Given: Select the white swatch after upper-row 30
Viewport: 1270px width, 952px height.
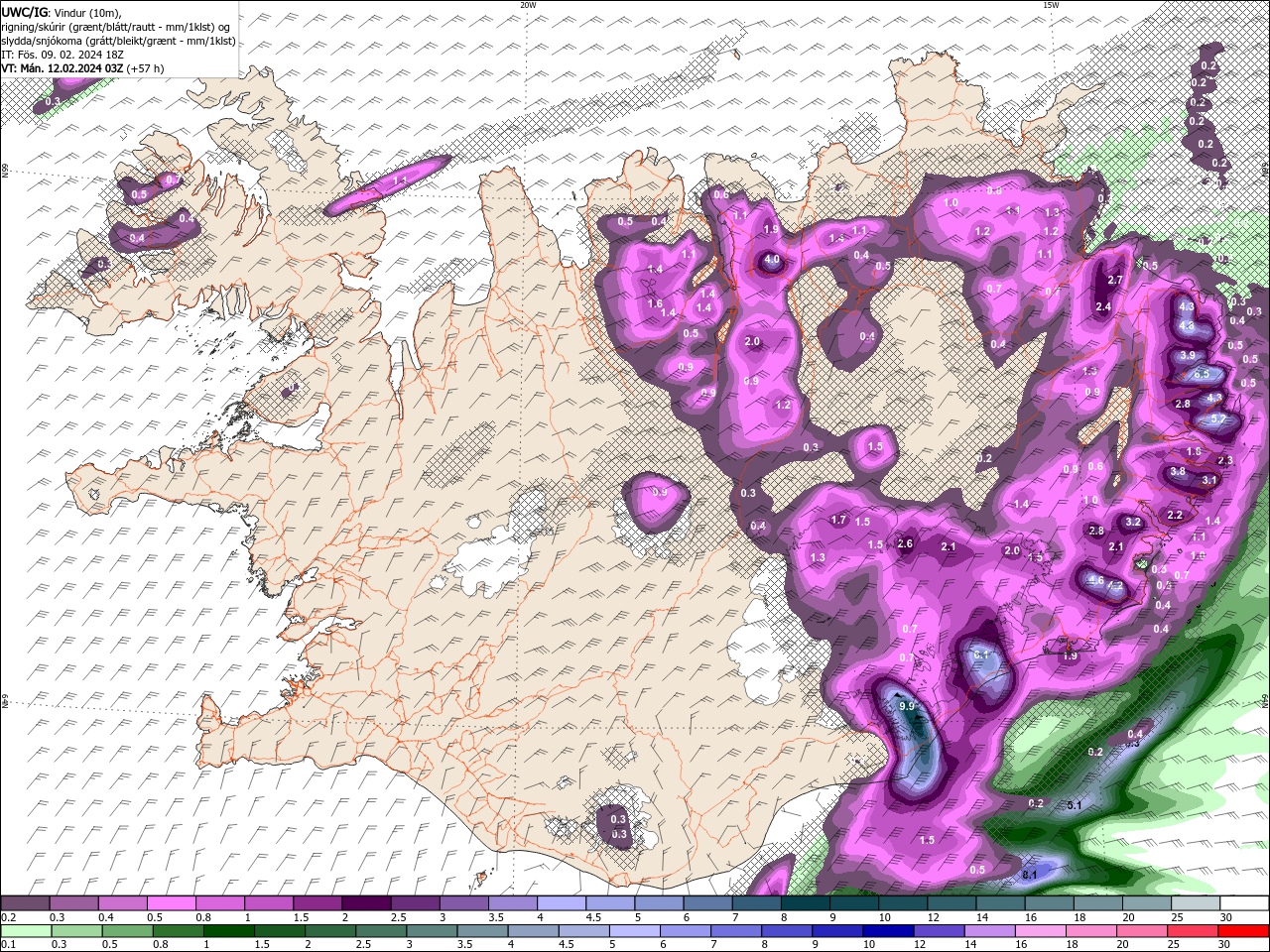Looking at the screenshot, I should point(1244,902).
